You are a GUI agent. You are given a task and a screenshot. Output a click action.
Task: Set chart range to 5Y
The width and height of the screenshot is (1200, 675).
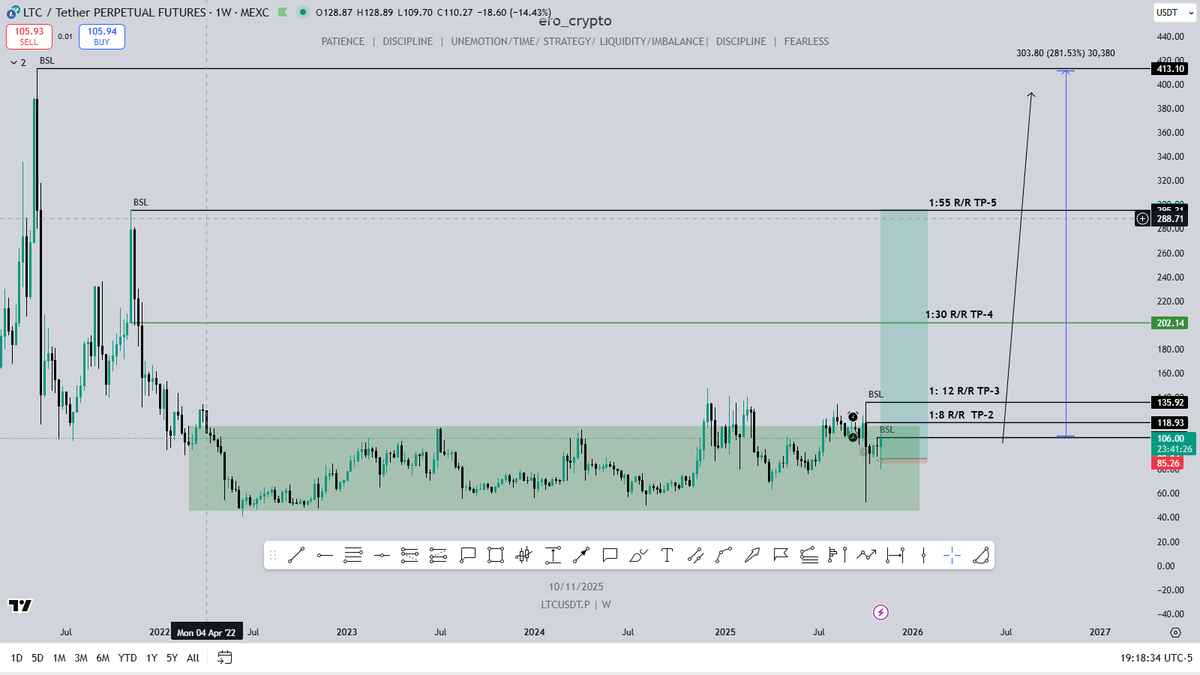[172, 658]
